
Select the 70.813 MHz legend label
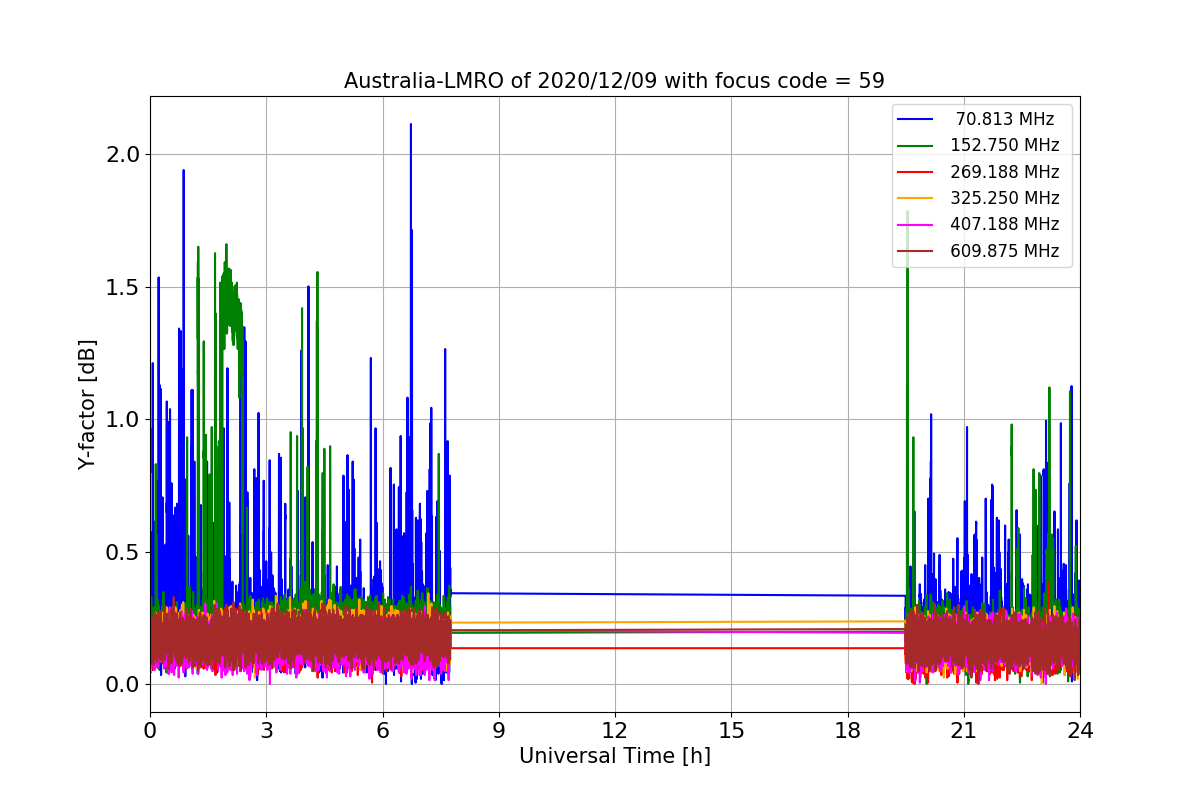point(1005,119)
